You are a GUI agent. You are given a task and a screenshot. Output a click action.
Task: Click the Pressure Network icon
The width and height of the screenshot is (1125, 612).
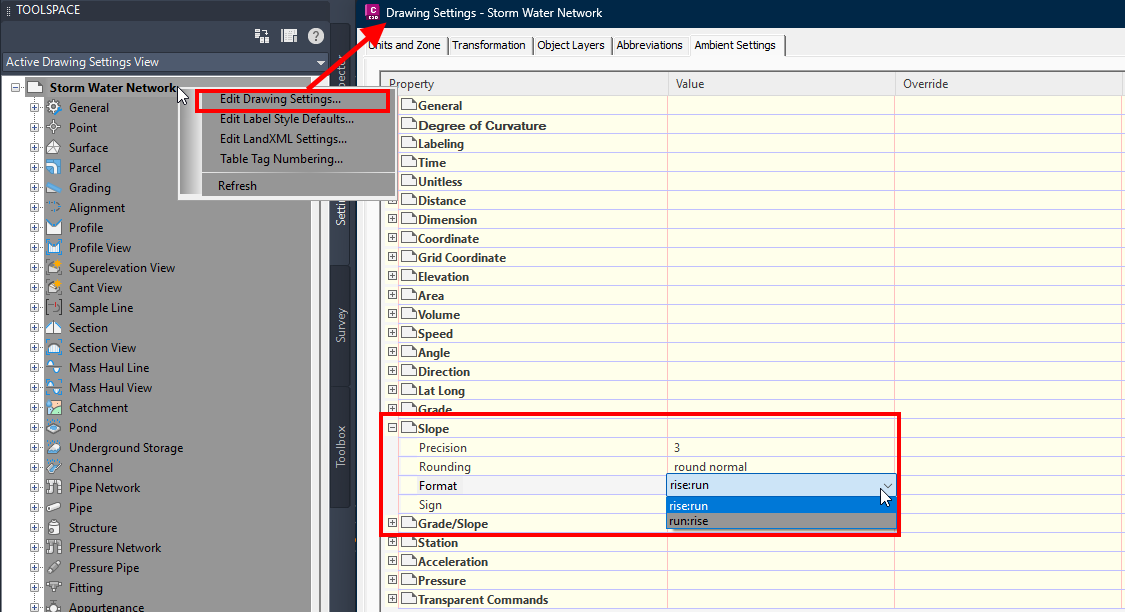tap(54, 547)
